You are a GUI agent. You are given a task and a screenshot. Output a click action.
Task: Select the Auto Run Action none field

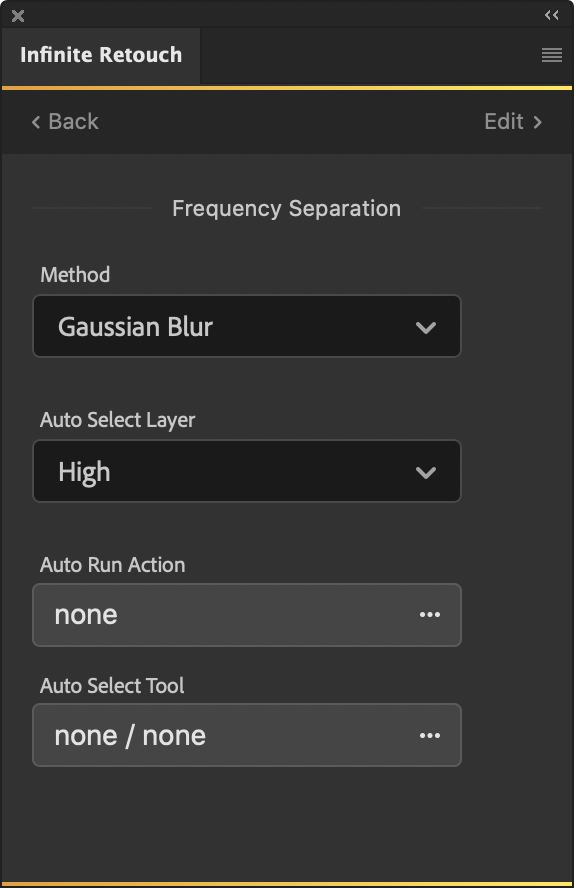point(247,615)
